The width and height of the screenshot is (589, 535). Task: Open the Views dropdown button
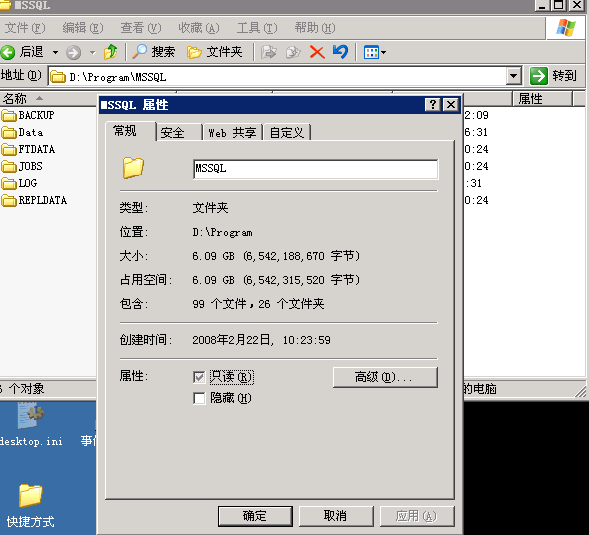(375, 52)
